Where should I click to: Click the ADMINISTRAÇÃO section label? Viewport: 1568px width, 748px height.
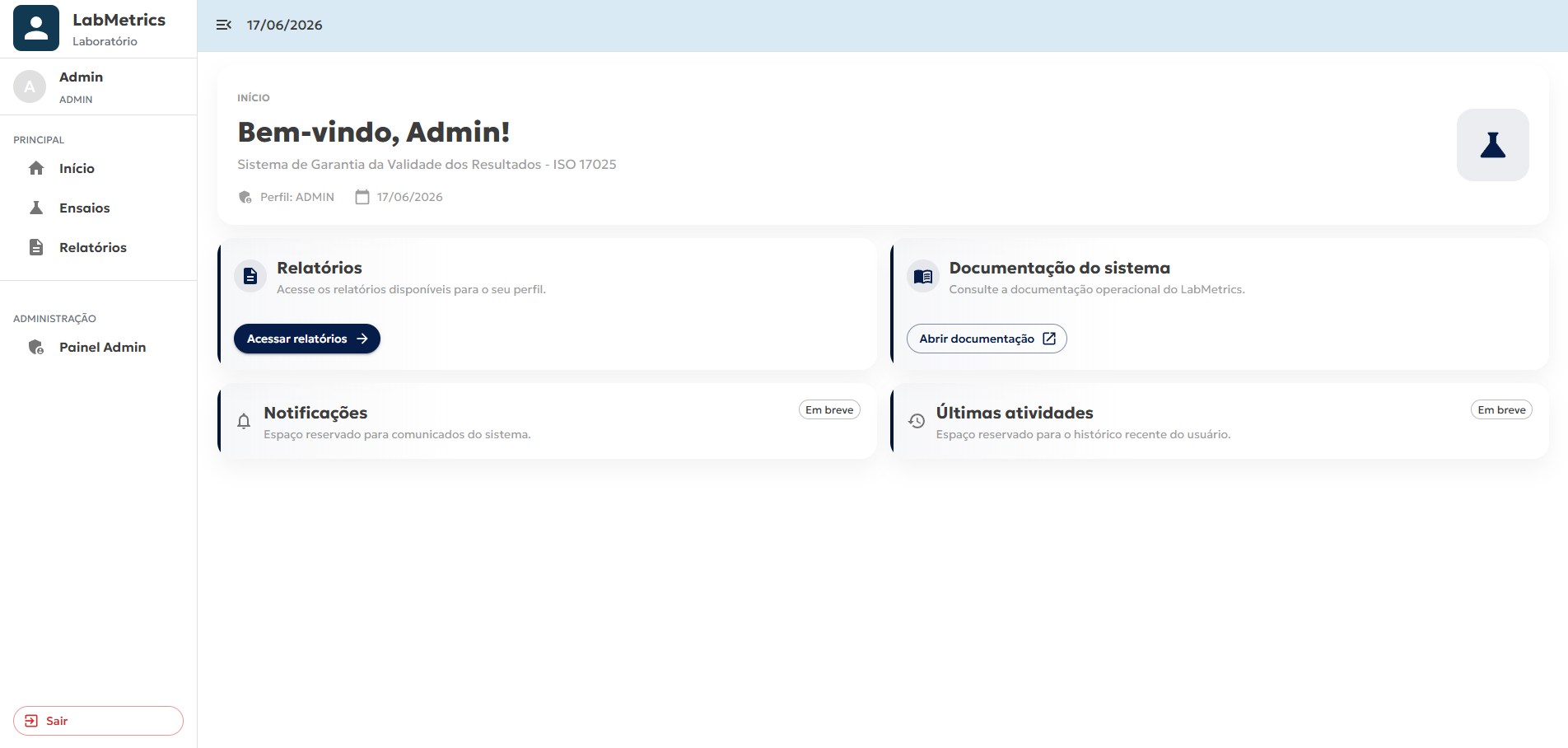click(54, 319)
